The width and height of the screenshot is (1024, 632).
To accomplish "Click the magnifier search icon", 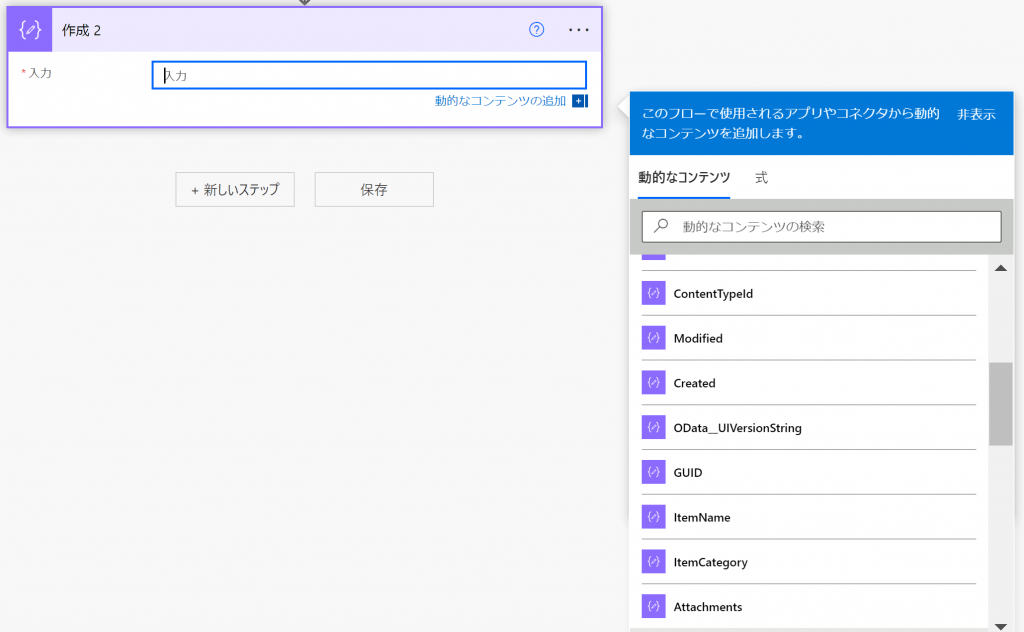I will click(661, 226).
